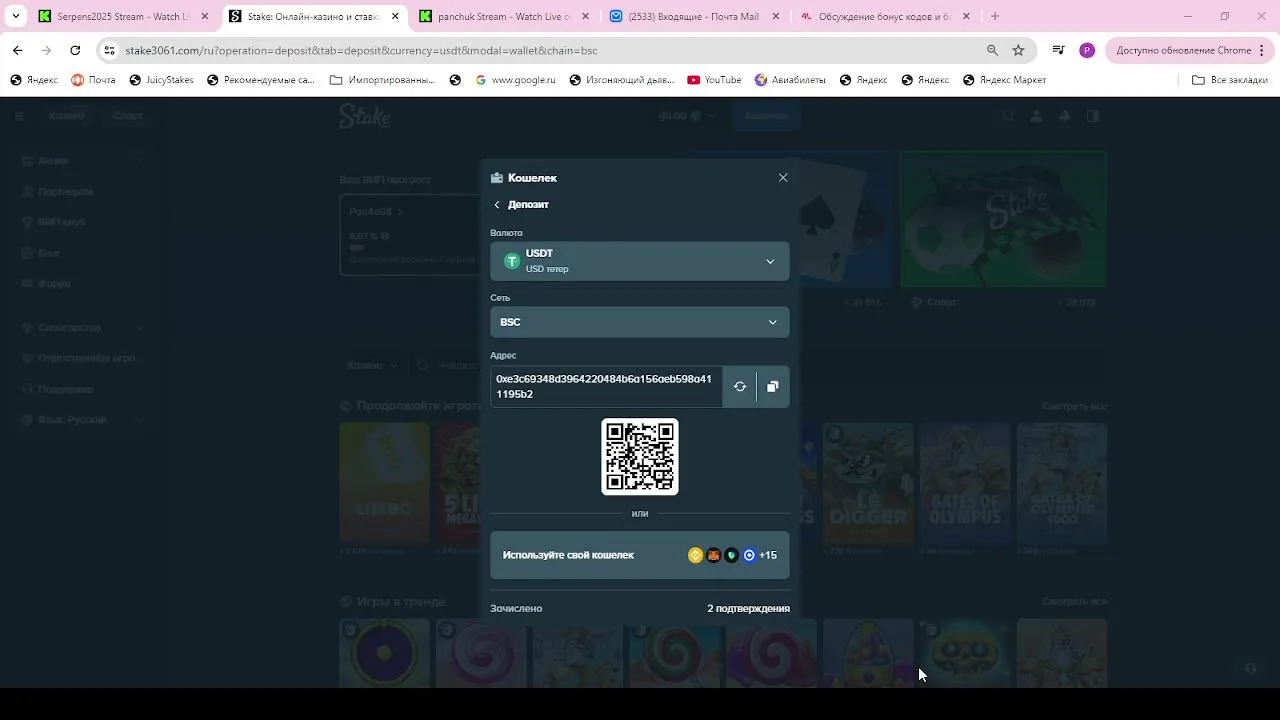
Task: Close the wallet modal with the X
Action: tap(783, 178)
